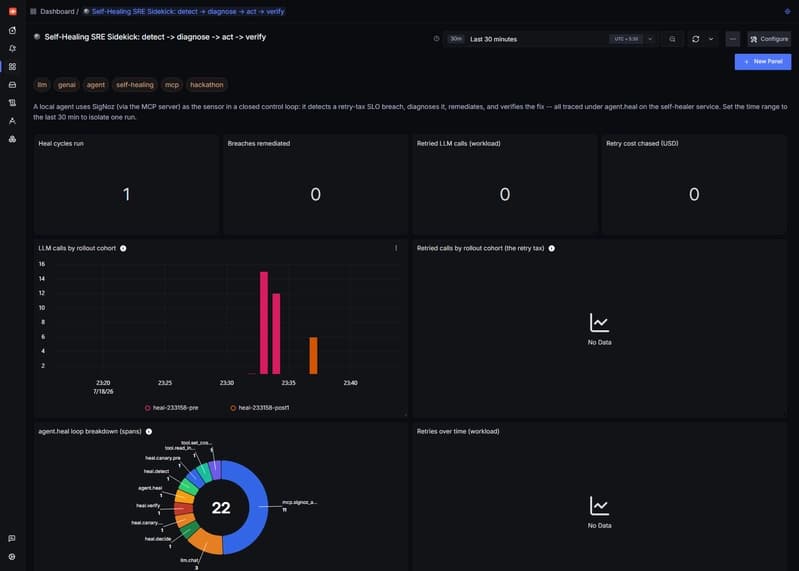The height and width of the screenshot is (571, 799).
Task: Click the info icon beside agent.heal loop breakdown
Action: [x=149, y=431]
